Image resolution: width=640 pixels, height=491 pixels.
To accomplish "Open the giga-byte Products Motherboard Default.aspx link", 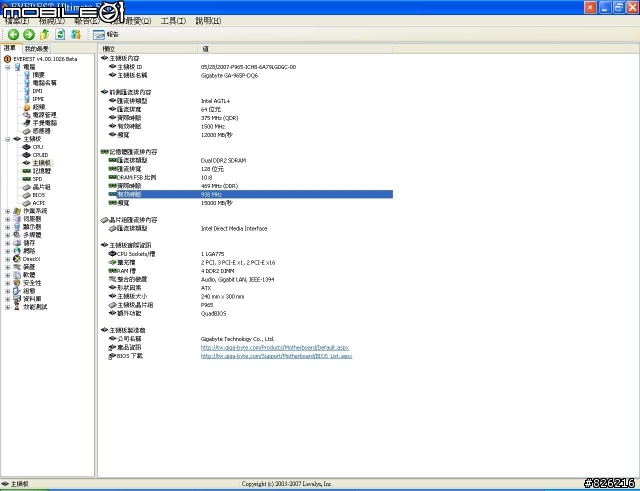I will coord(275,348).
